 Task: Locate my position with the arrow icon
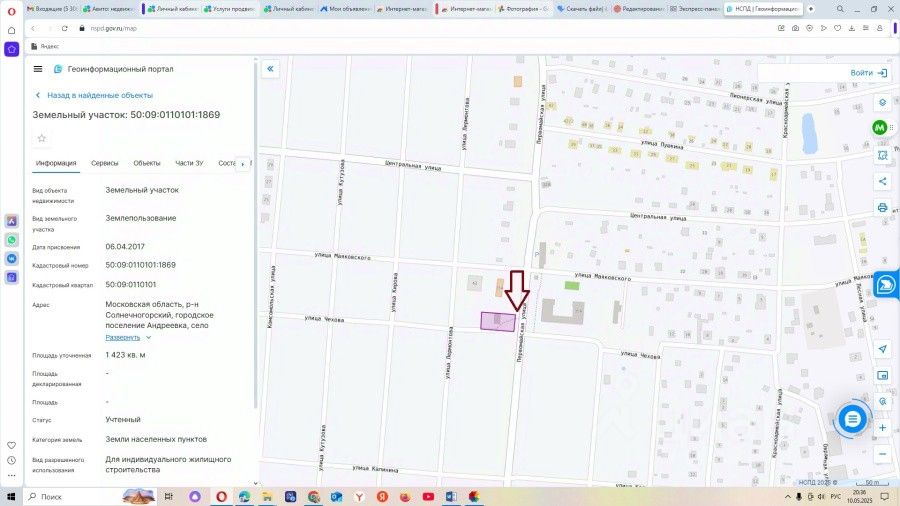(x=883, y=349)
